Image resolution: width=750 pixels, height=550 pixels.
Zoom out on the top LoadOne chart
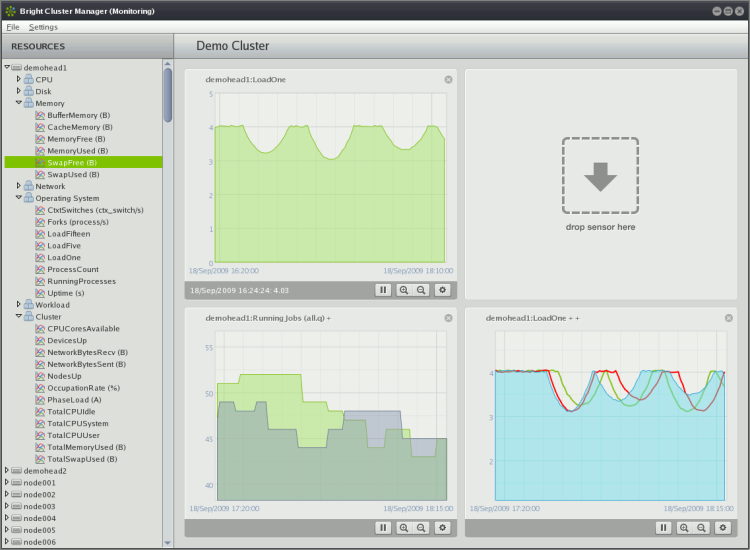pos(421,290)
